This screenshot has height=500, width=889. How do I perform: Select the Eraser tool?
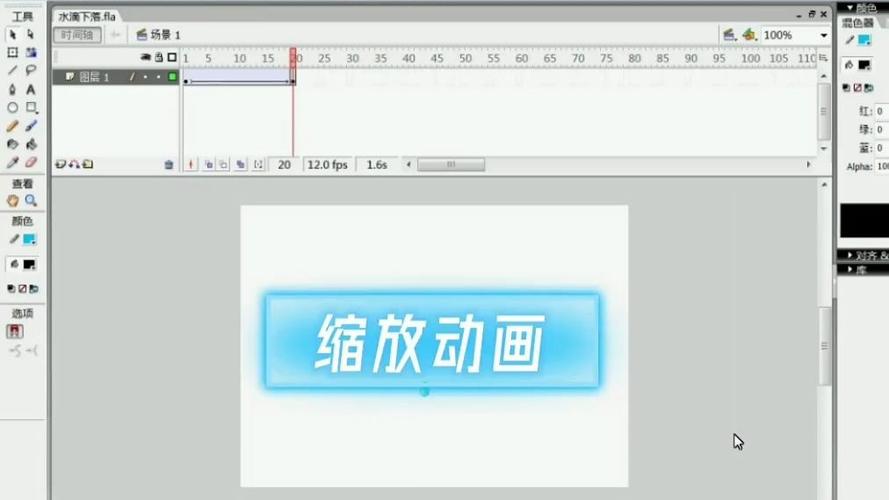[x=31, y=163]
